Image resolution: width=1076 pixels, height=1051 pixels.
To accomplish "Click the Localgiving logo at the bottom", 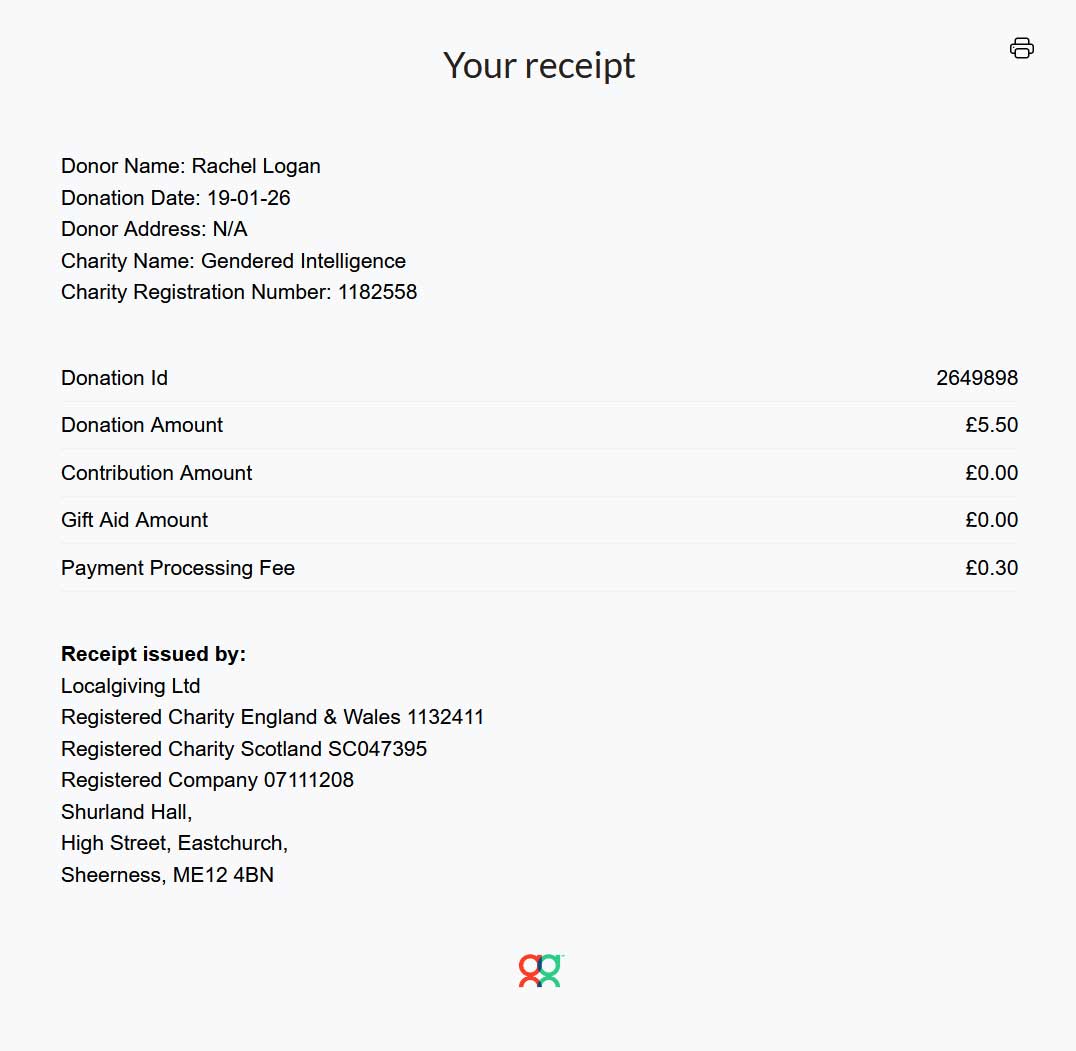I will [x=540, y=970].
